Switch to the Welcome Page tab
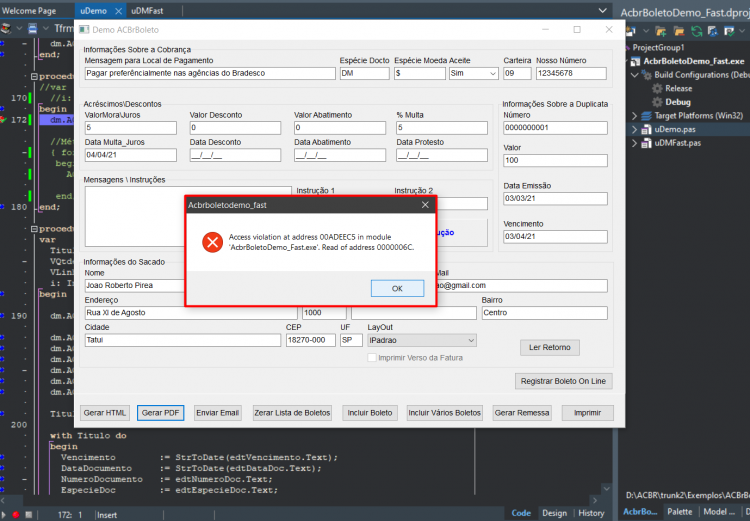The height and width of the screenshot is (521, 750). pyautogui.click(x=29, y=11)
